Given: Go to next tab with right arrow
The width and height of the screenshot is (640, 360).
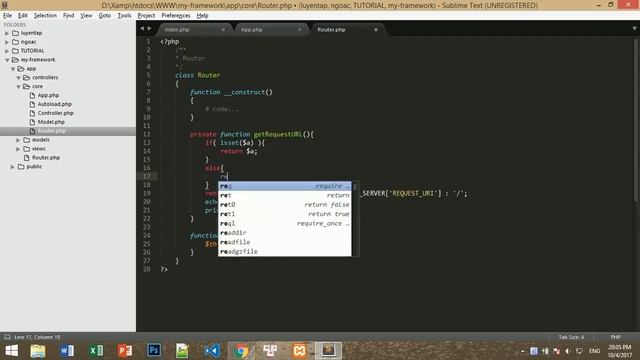Looking at the screenshot, I should (x=149, y=29).
